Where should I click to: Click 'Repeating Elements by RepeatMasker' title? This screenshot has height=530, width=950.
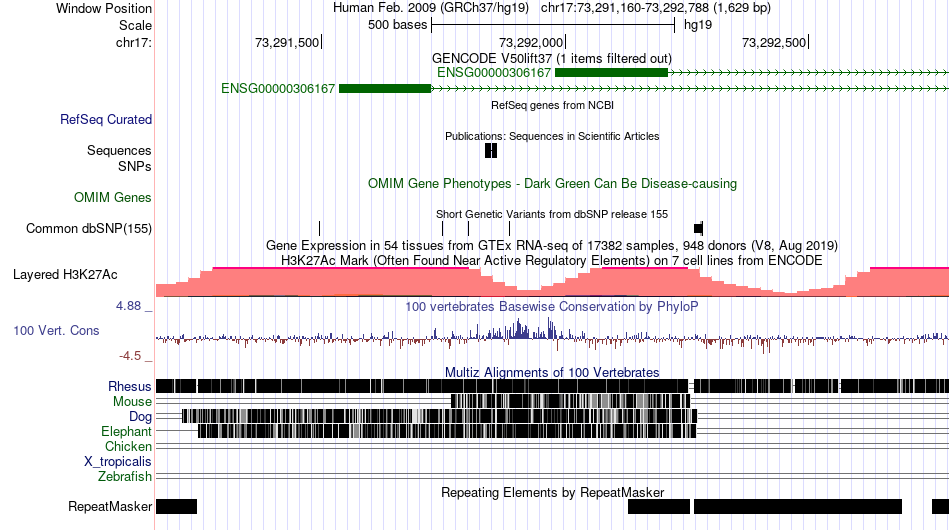click(553, 492)
